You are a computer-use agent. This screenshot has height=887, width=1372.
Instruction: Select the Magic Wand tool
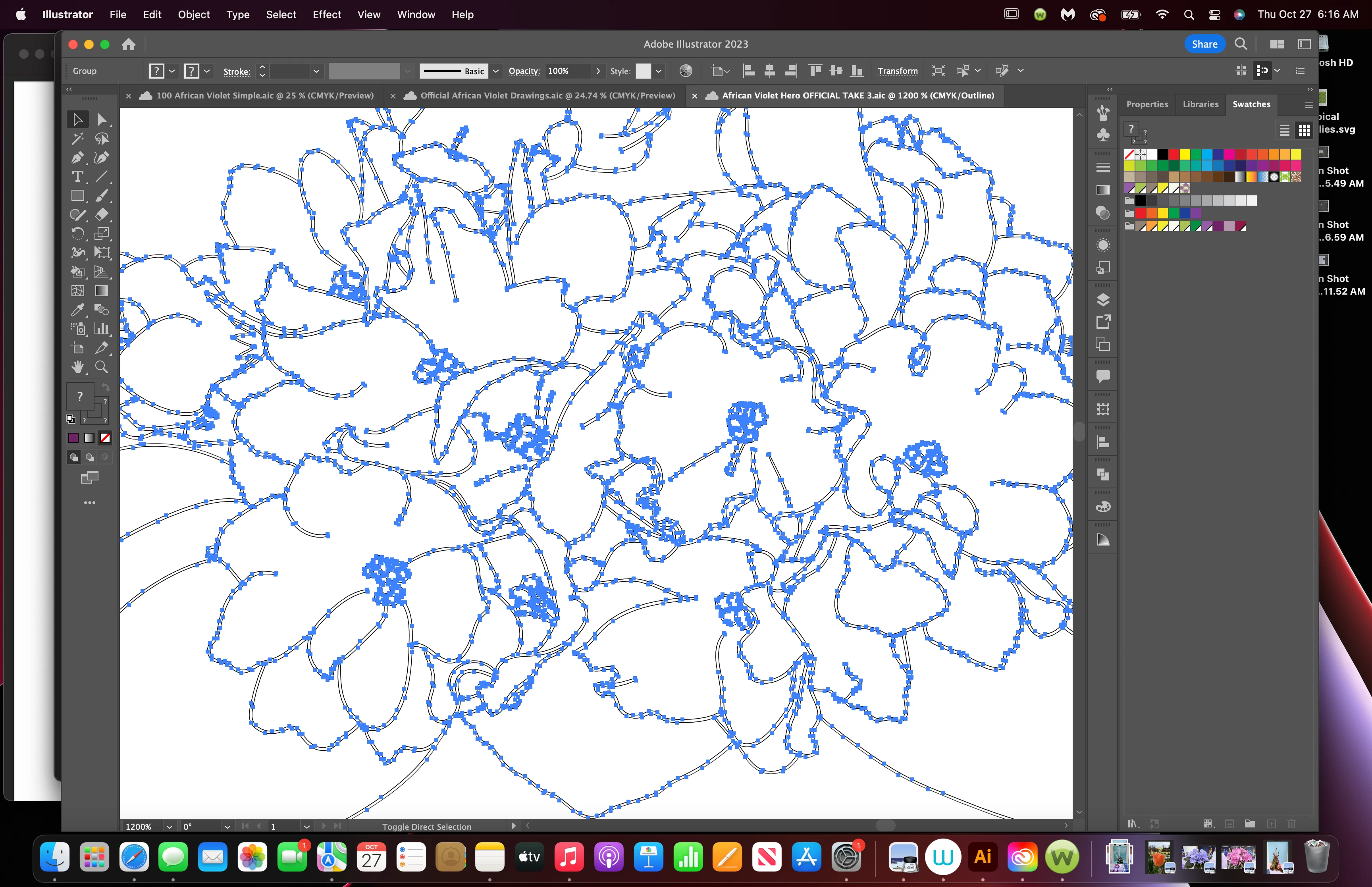pos(77,139)
